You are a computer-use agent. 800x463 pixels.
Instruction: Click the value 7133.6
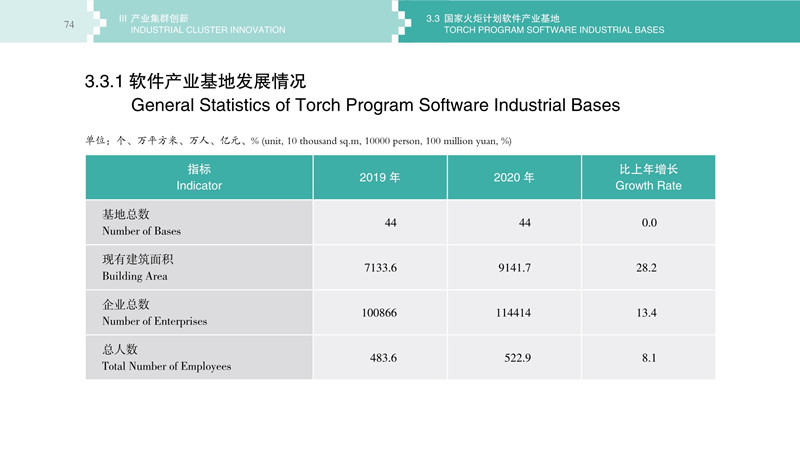coord(380,267)
